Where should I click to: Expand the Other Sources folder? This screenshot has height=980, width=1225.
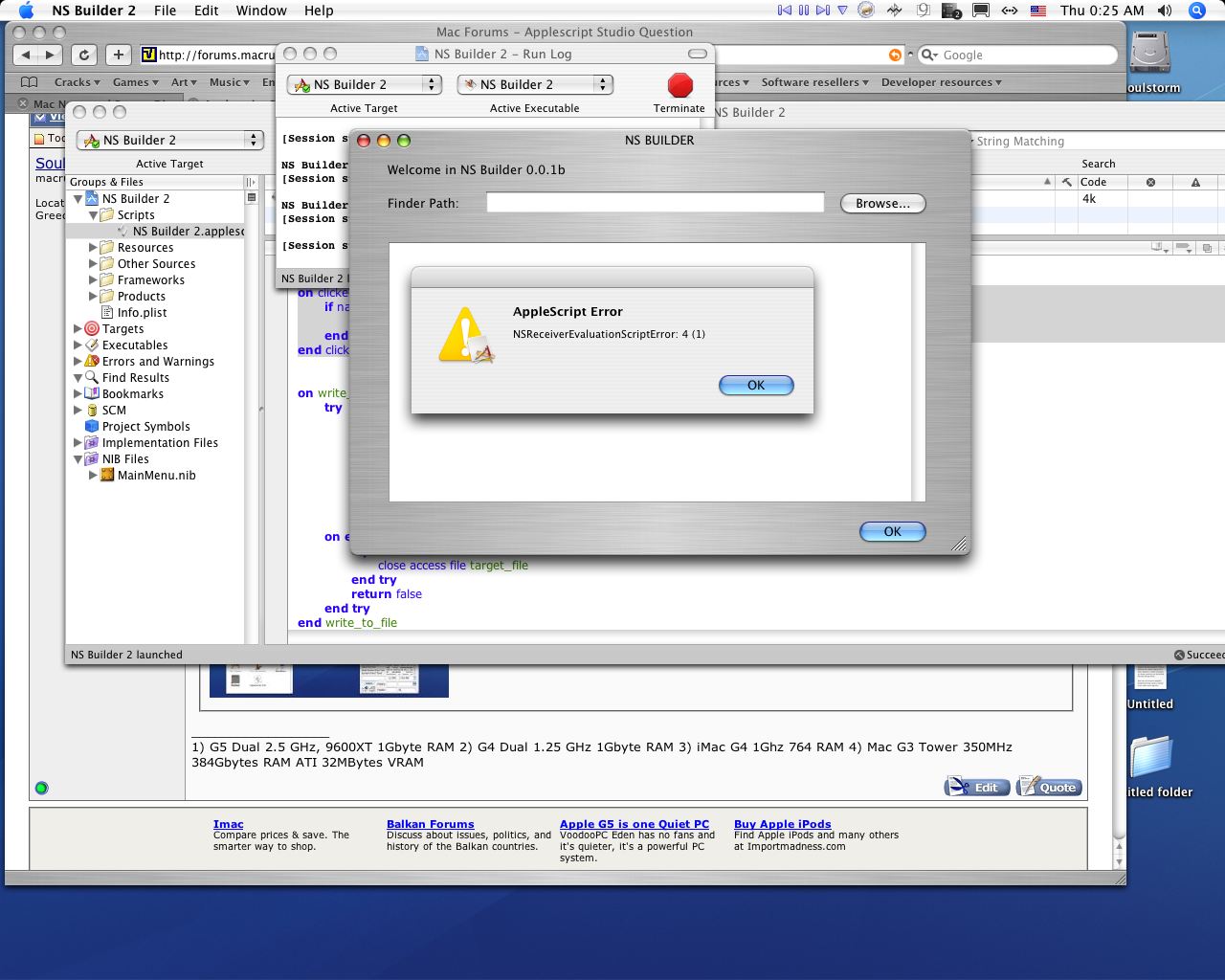[x=94, y=264]
